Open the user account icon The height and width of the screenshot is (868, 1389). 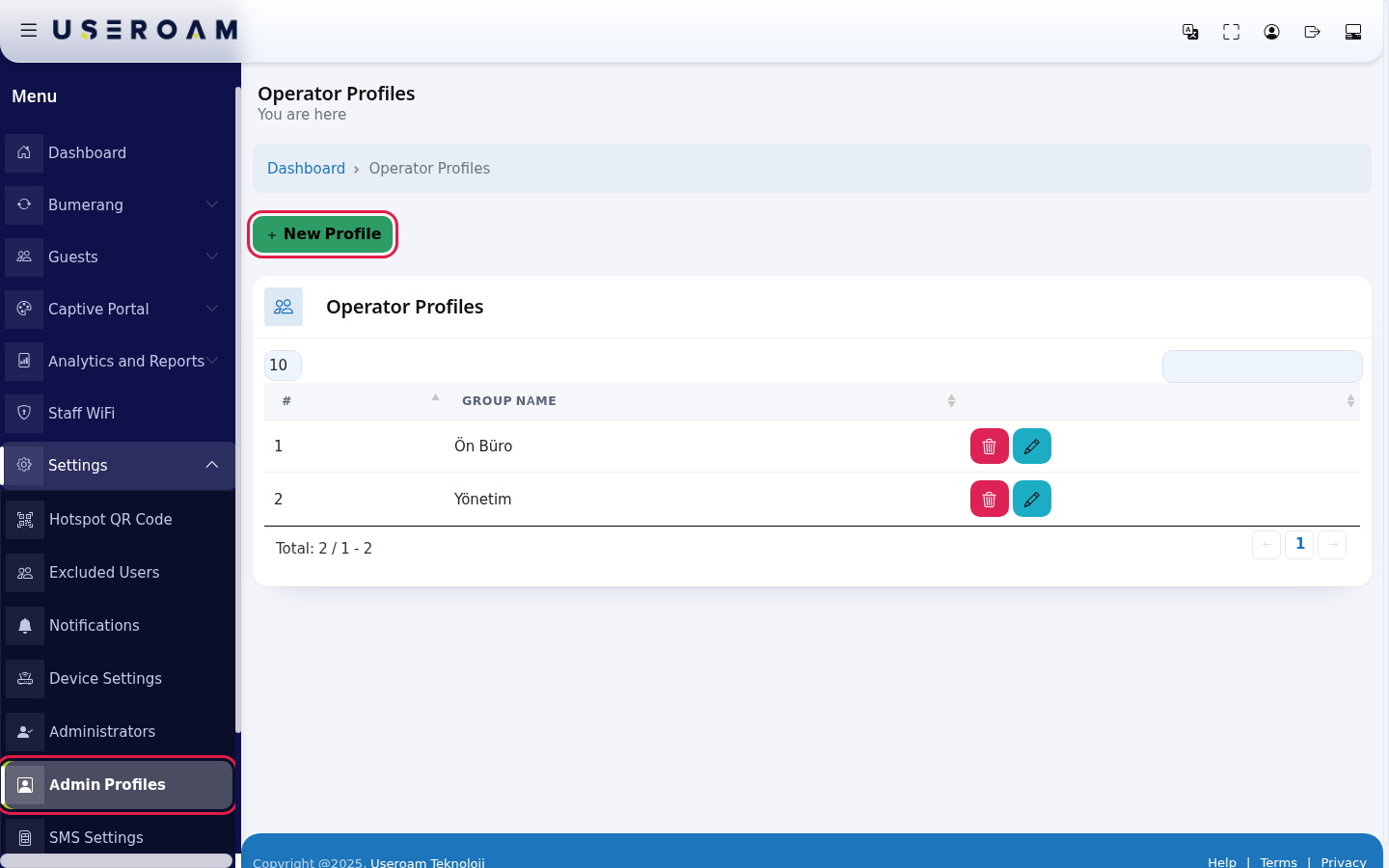(x=1271, y=32)
